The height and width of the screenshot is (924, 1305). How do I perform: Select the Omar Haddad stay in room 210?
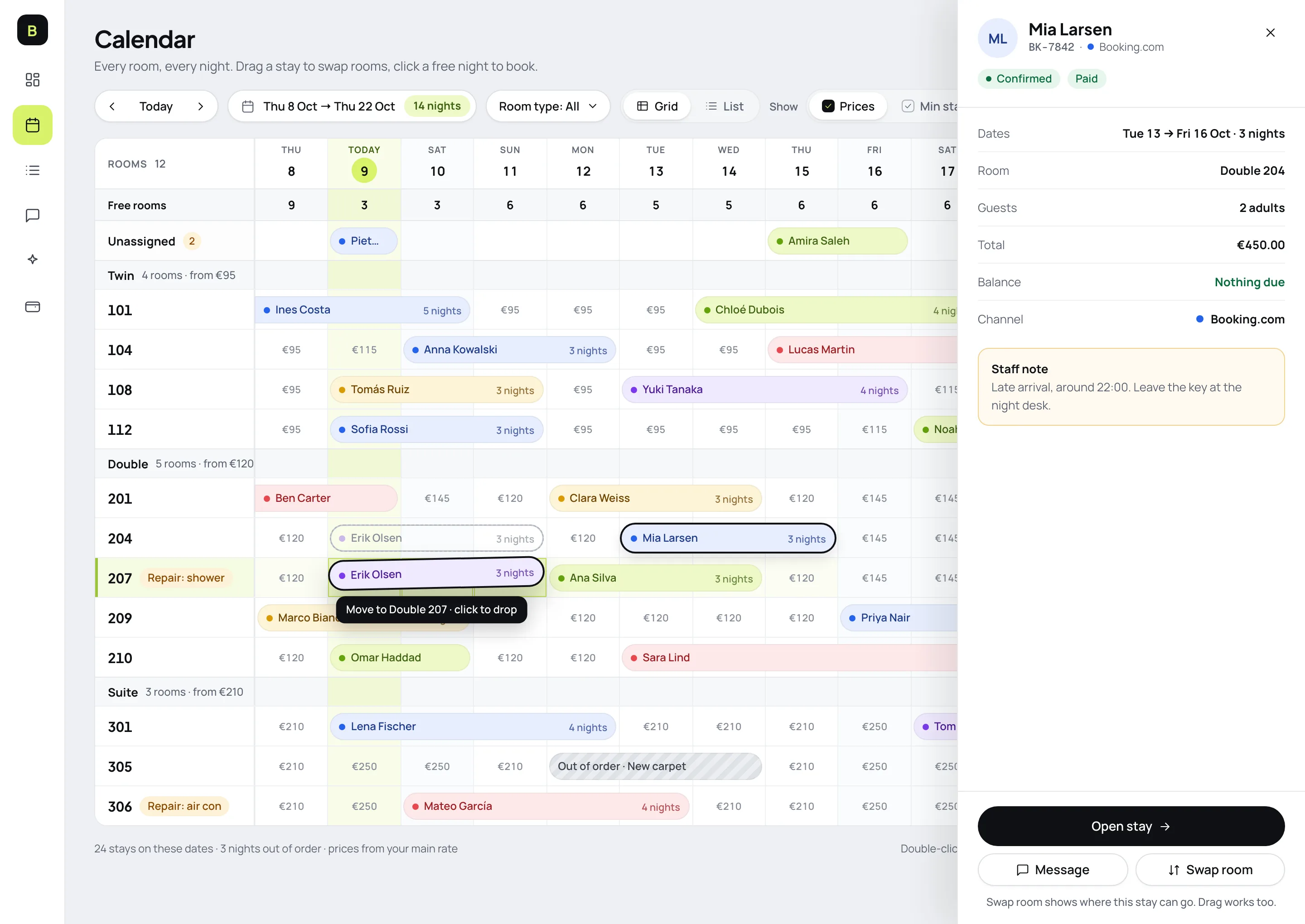(x=400, y=658)
